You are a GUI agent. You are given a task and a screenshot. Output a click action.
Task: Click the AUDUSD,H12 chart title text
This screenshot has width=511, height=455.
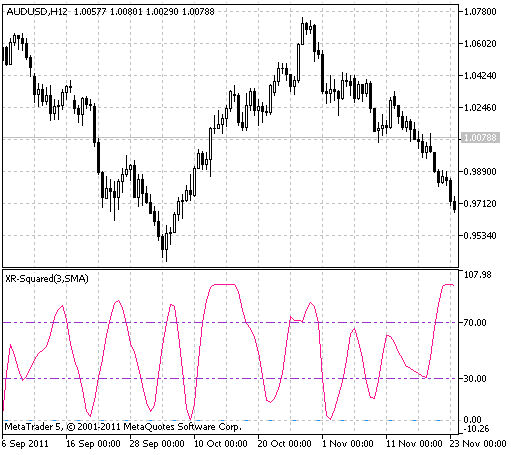pos(37,12)
